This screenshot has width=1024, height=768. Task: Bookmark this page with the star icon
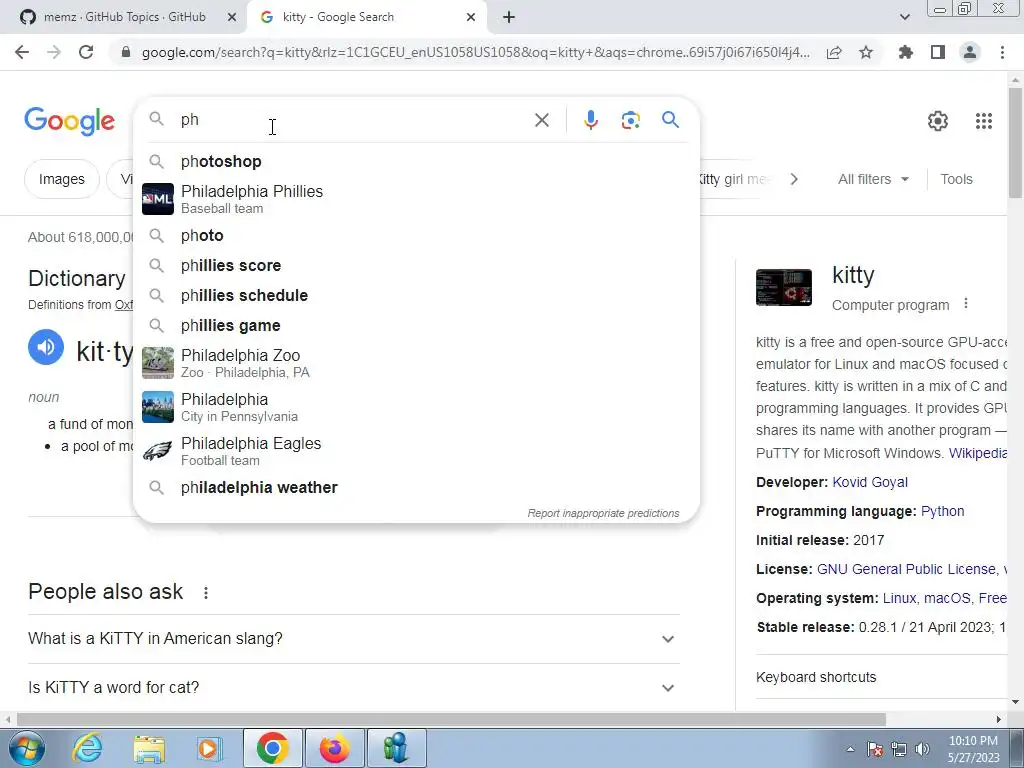tap(866, 52)
